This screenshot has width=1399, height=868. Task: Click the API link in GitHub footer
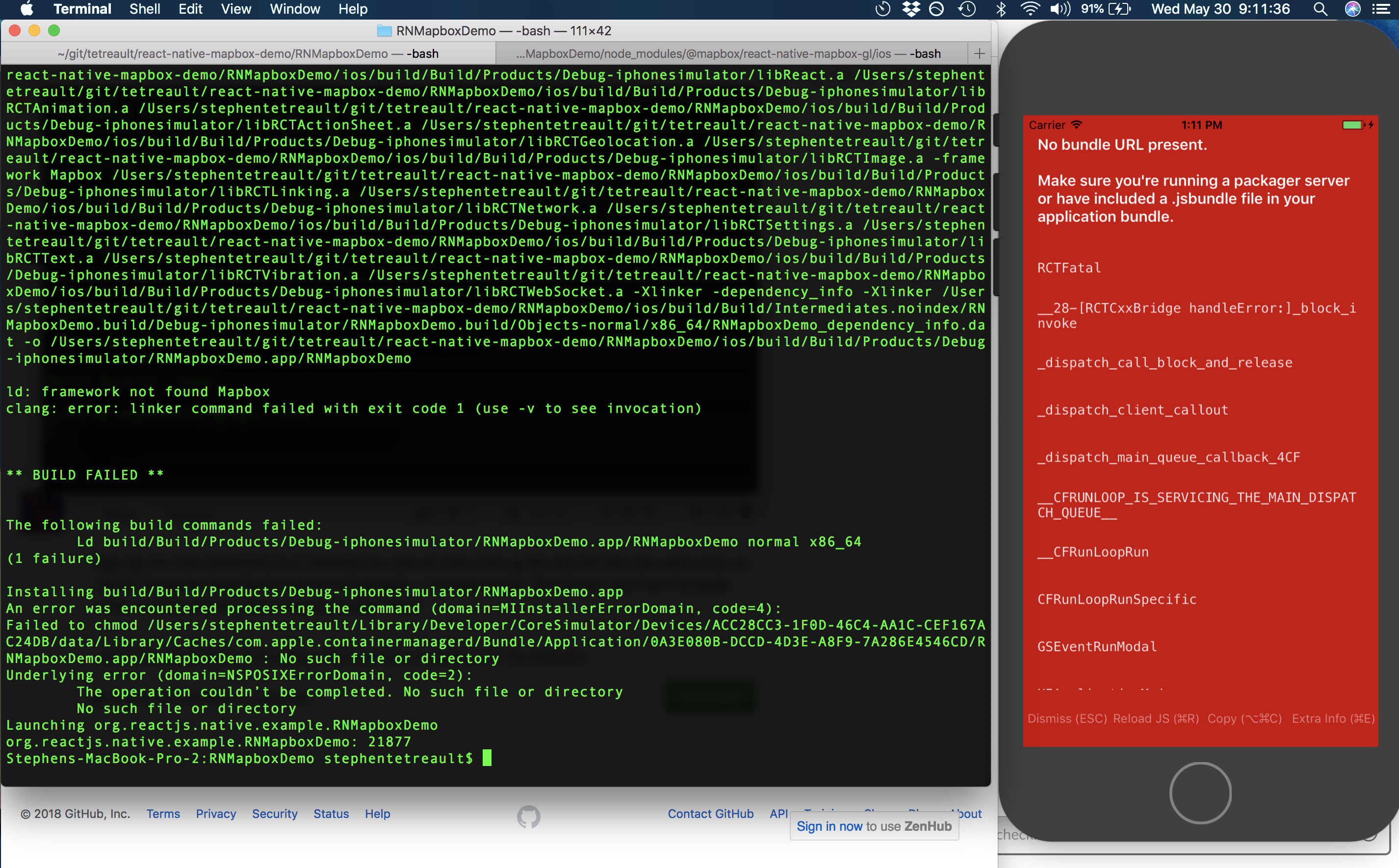(x=779, y=814)
